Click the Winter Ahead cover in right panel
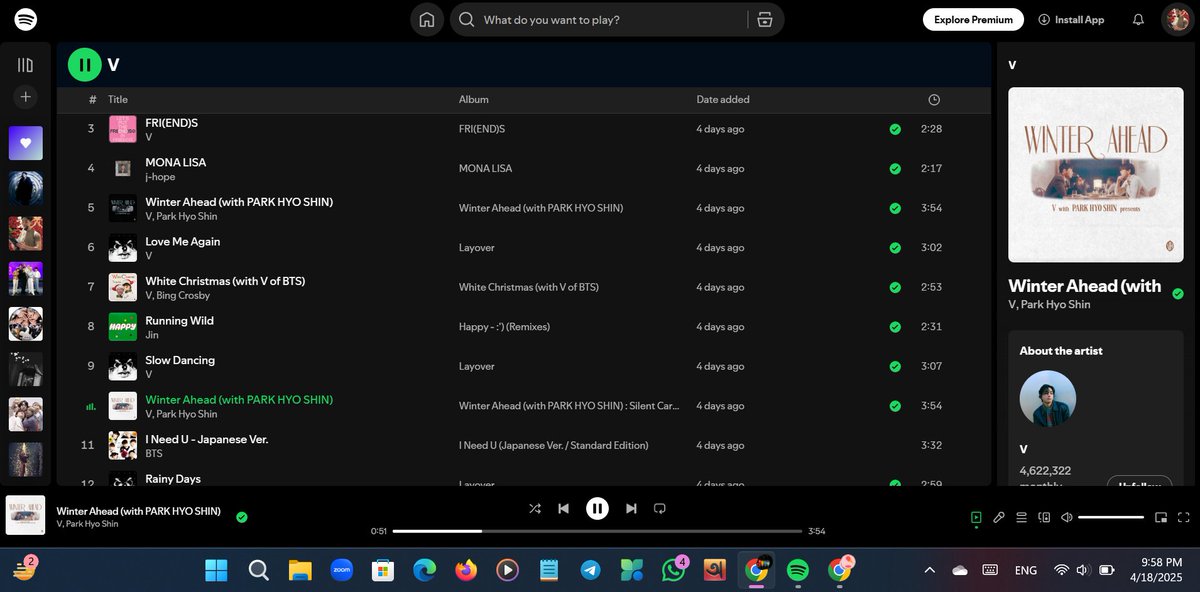The image size is (1200, 592). [1096, 175]
